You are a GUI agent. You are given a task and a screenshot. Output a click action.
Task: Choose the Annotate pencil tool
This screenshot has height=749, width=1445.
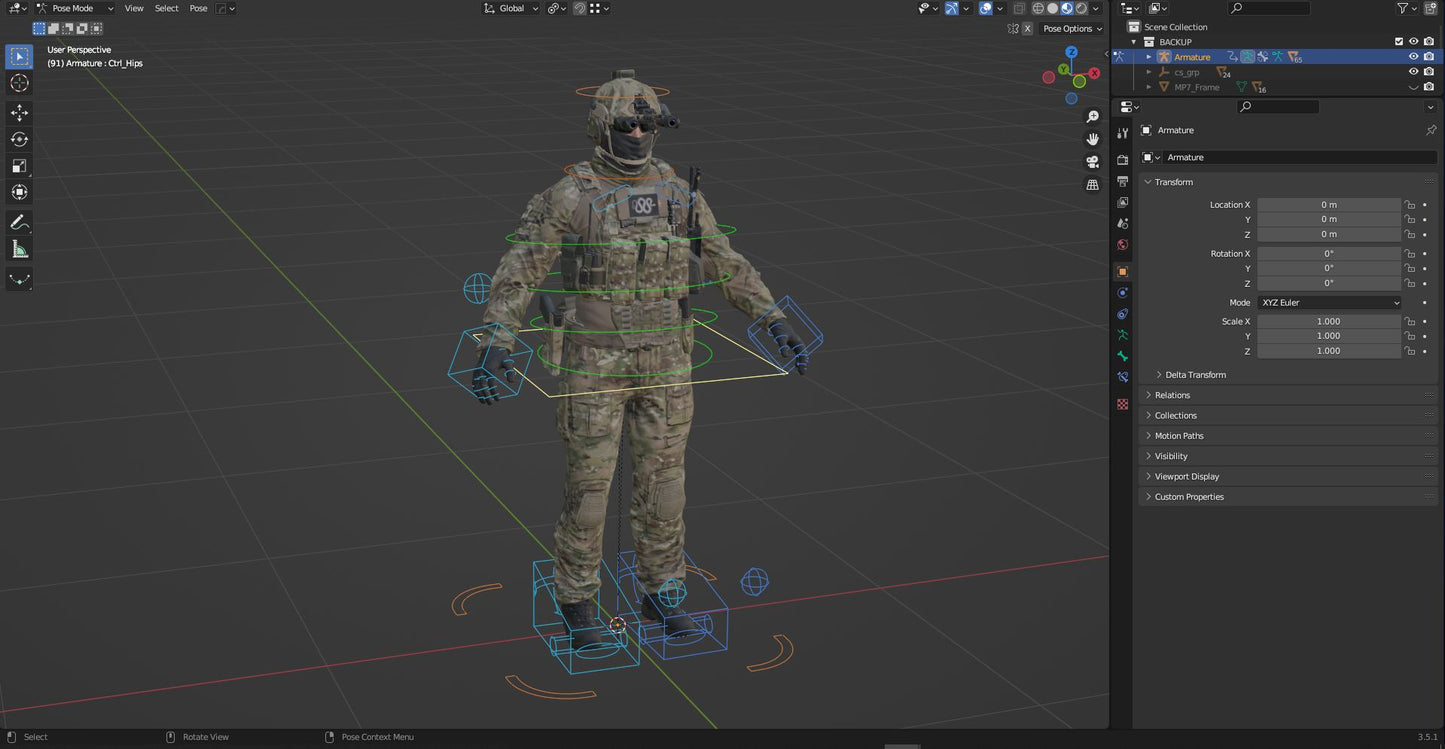tap(19, 222)
